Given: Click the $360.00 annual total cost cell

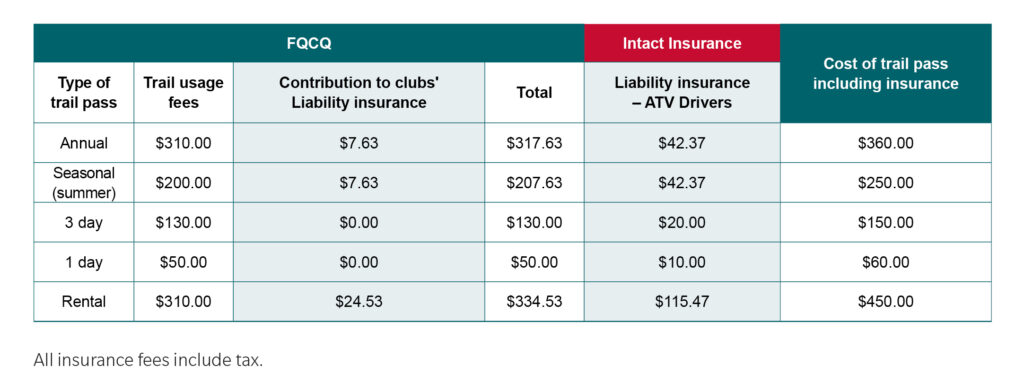Looking at the screenshot, I should (886, 143).
